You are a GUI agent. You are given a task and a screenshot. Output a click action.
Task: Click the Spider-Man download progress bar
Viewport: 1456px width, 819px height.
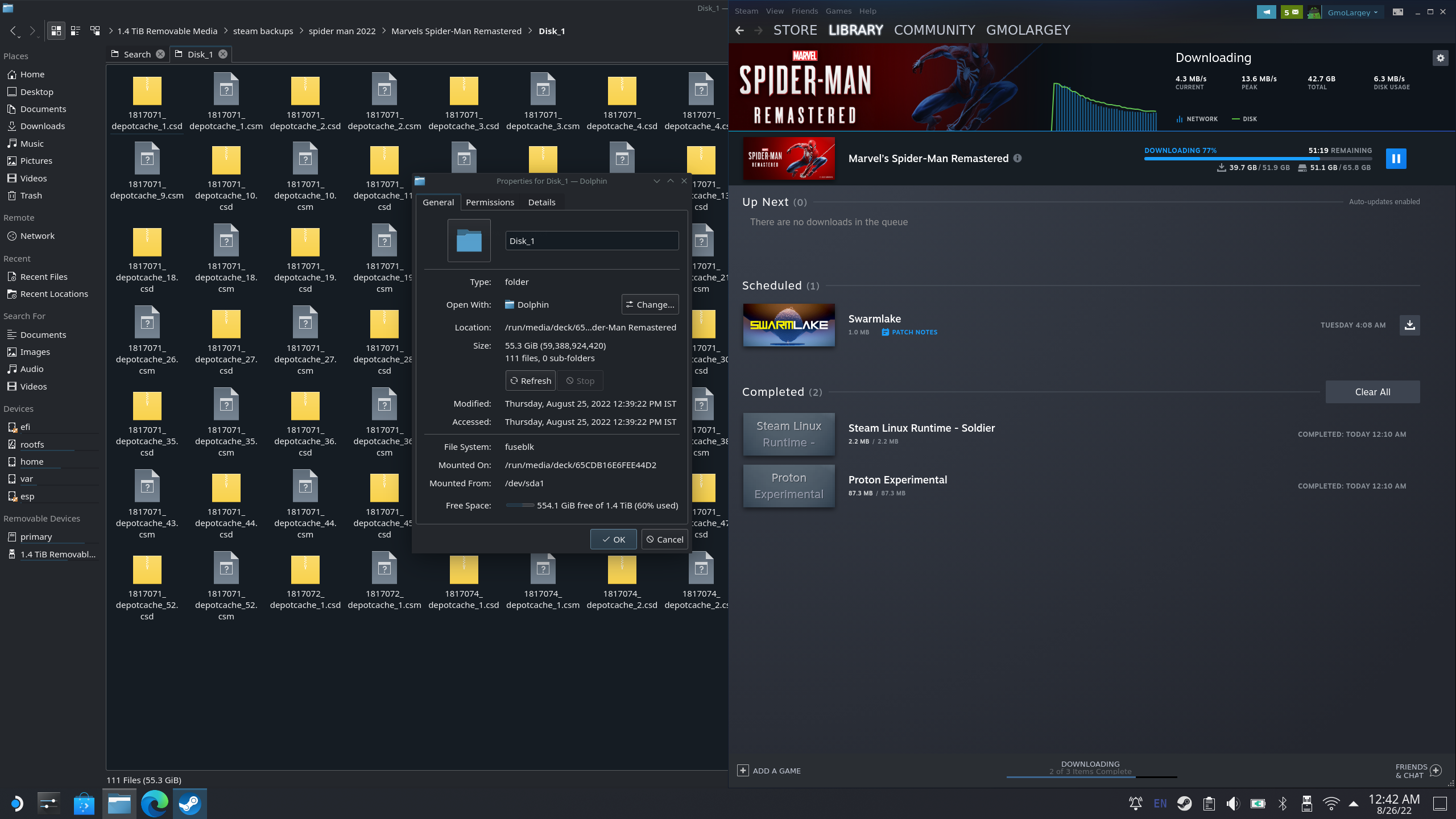pos(1258,159)
